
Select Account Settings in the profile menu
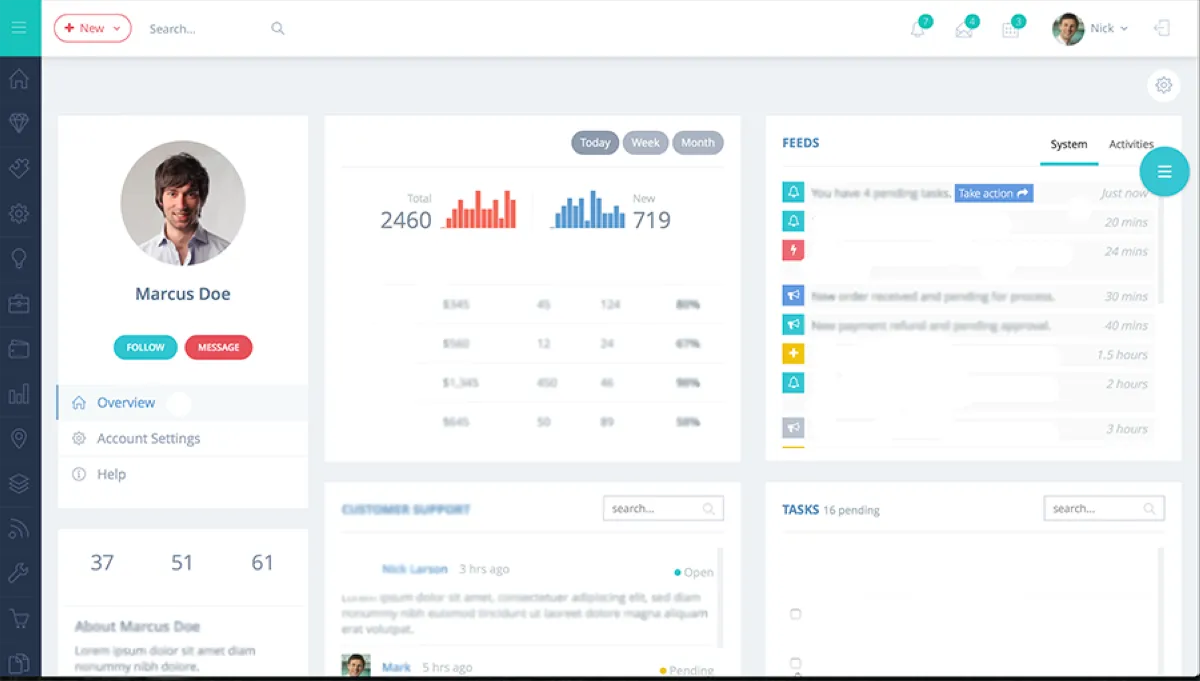148,438
